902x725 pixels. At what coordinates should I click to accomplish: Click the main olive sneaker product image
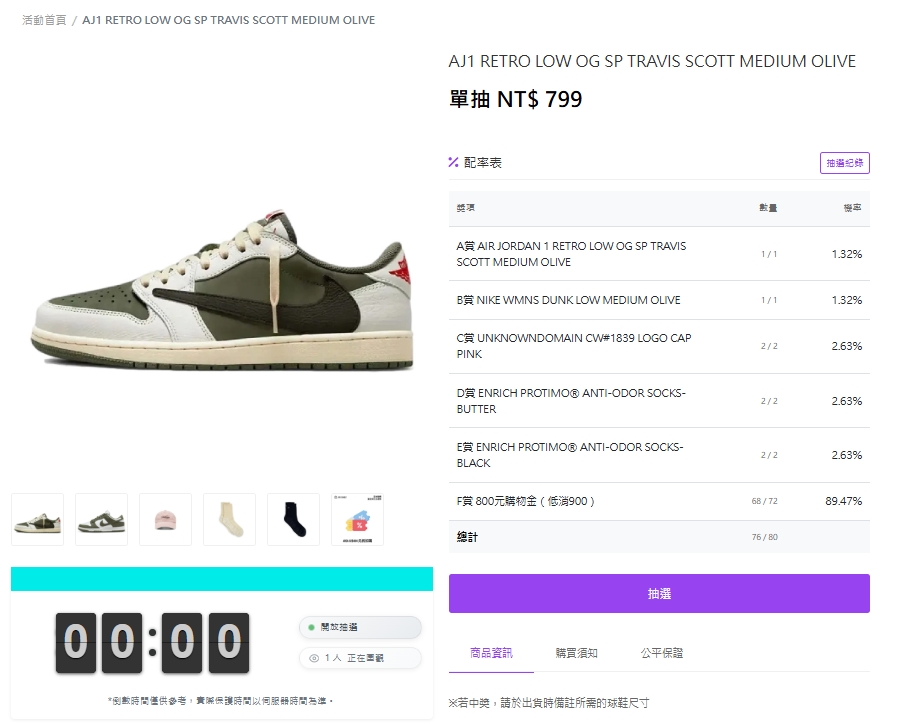coord(222,290)
